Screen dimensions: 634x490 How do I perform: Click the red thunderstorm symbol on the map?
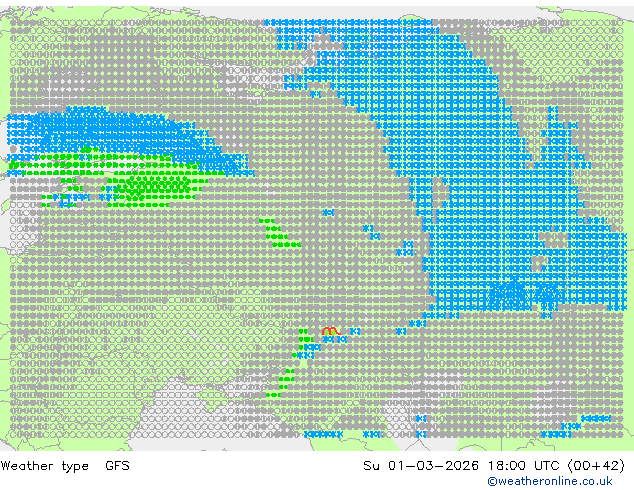330,331
